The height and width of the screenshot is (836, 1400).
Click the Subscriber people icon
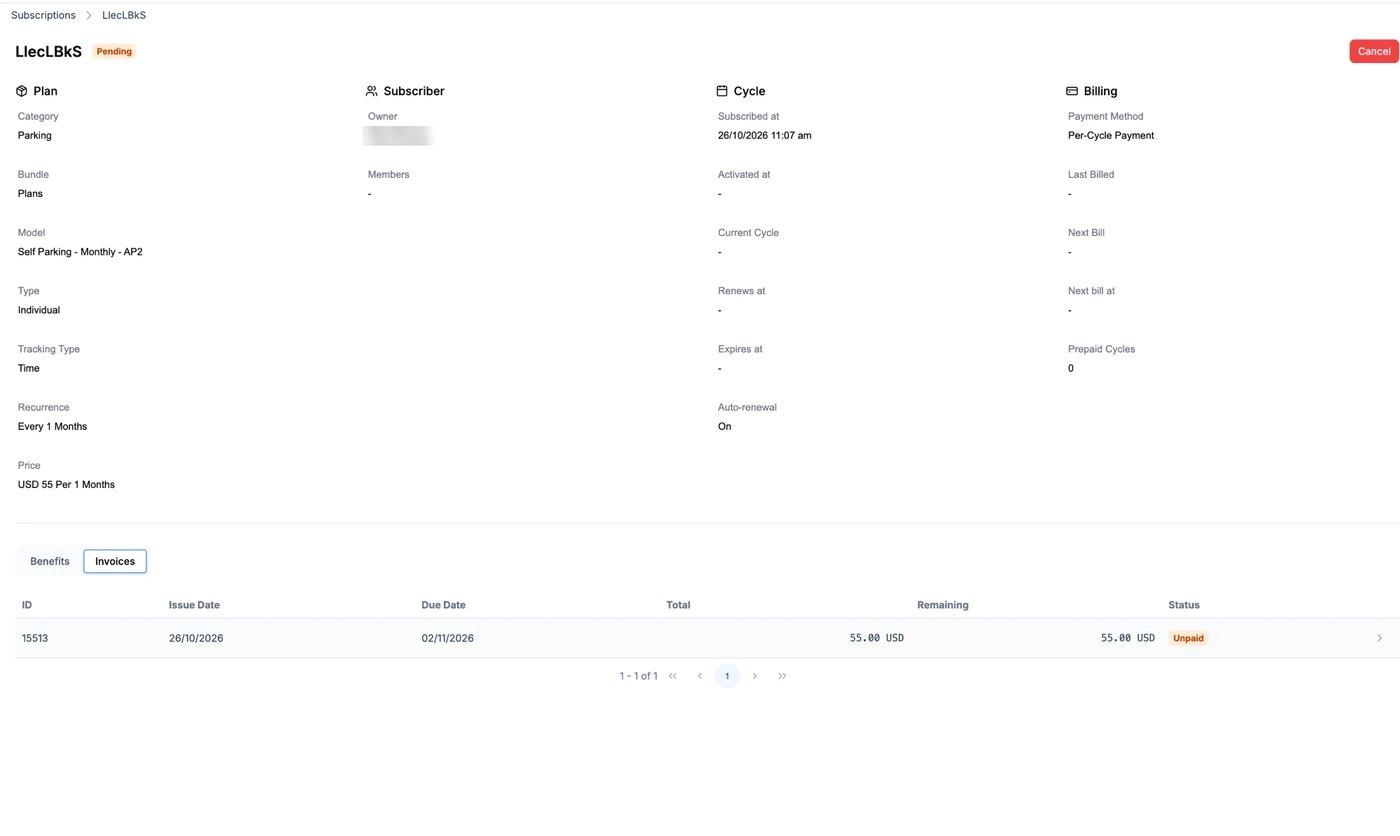coord(372,91)
